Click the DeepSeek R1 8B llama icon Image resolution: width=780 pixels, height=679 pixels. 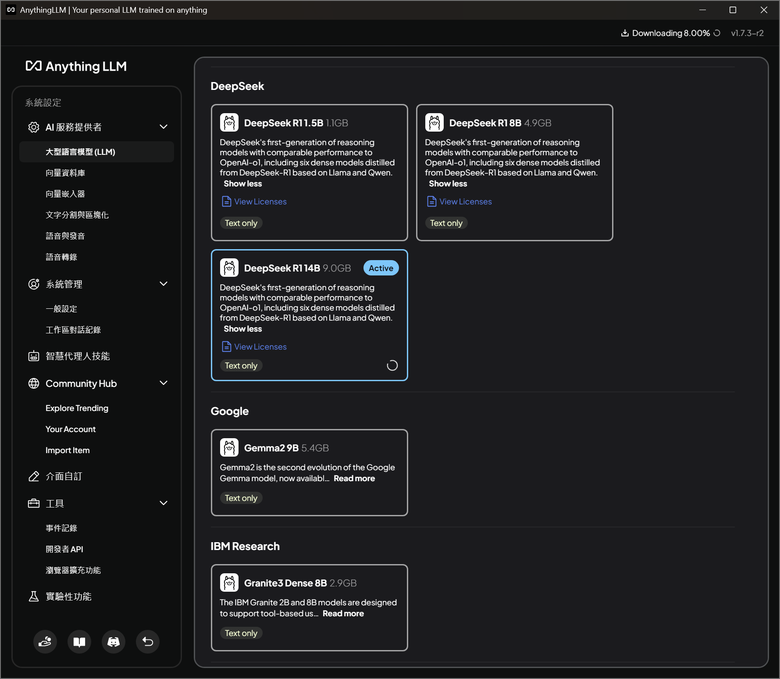pos(434,123)
